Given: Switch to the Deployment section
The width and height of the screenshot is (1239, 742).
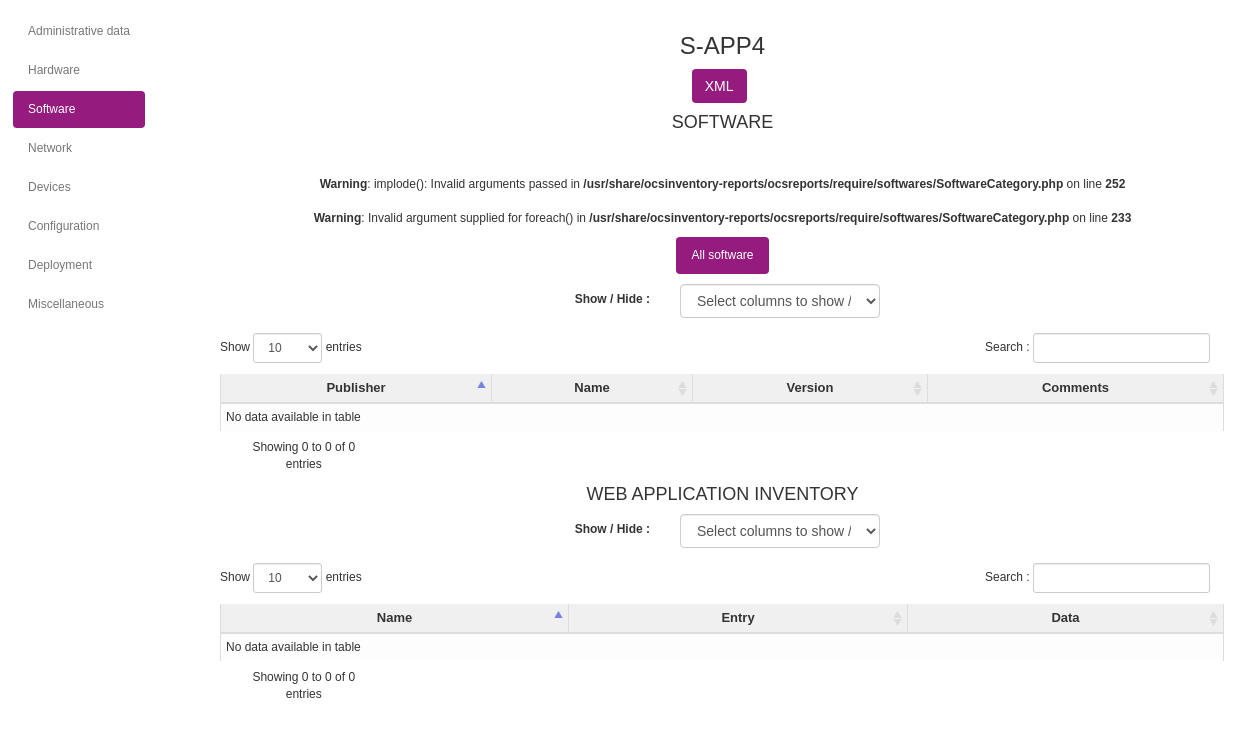Looking at the screenshot, I should 60,265.
